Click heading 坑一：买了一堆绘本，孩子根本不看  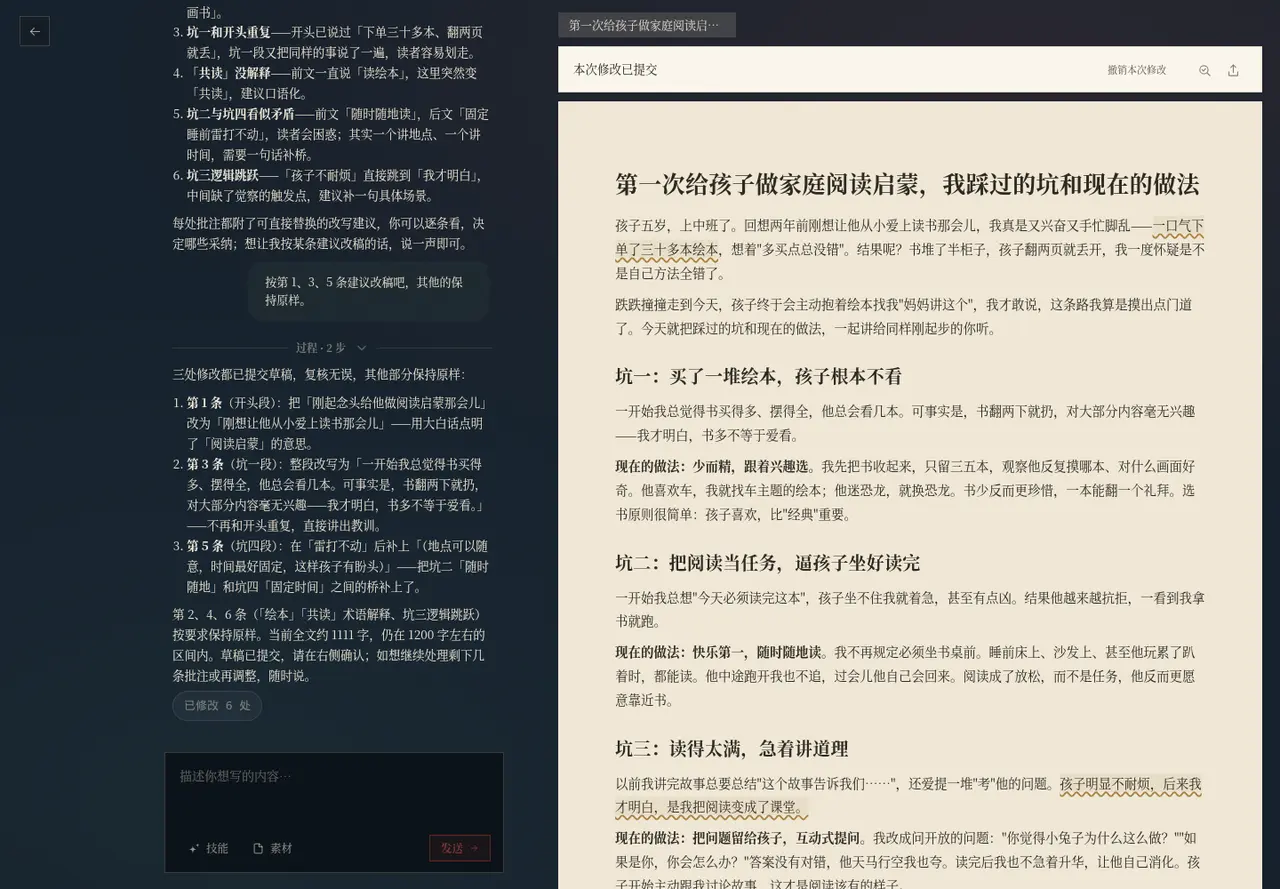tap(759, 377)
